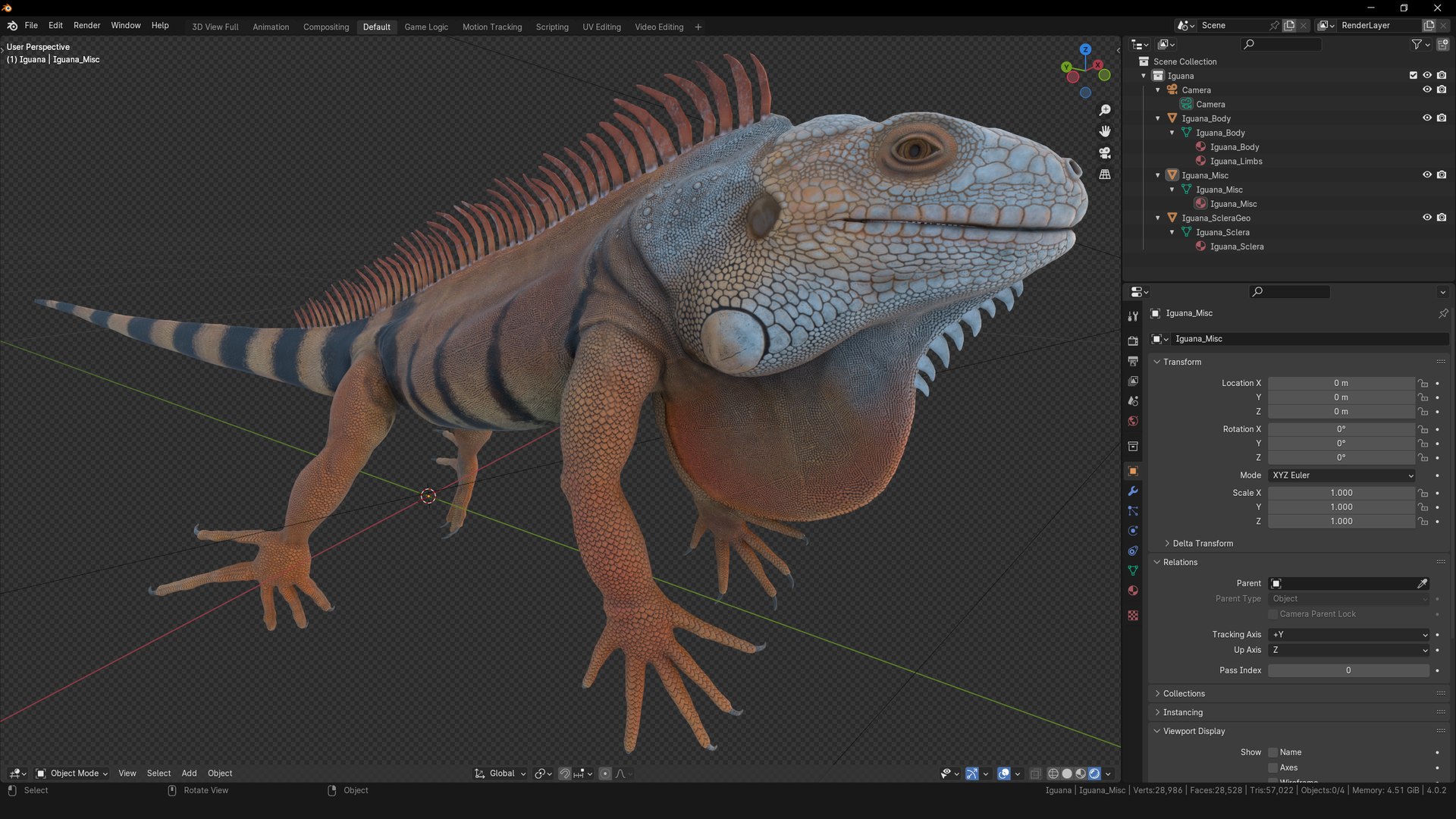Add a new workspace with plus button

[x=698, y=27]
